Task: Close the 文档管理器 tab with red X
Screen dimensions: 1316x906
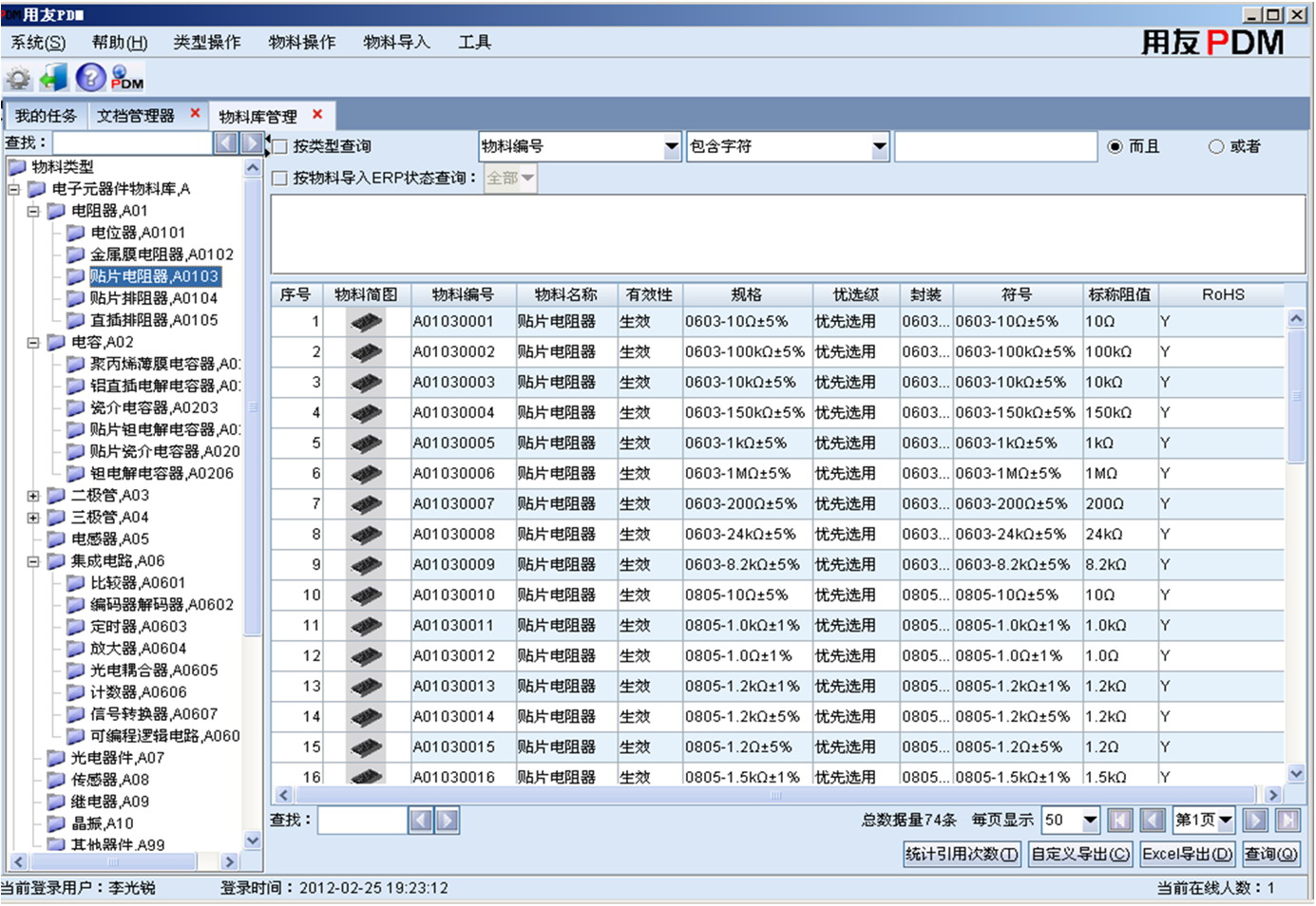Action: click(196, 113)
